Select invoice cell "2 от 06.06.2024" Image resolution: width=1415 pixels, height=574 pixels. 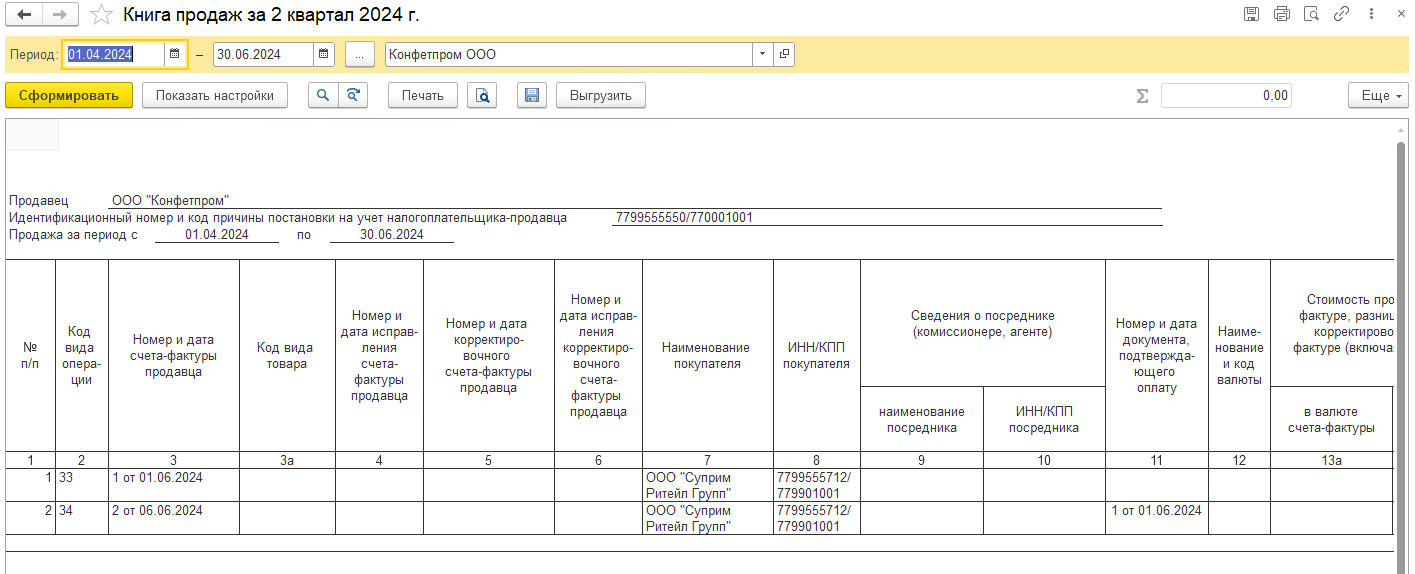(x=174, y=517)
